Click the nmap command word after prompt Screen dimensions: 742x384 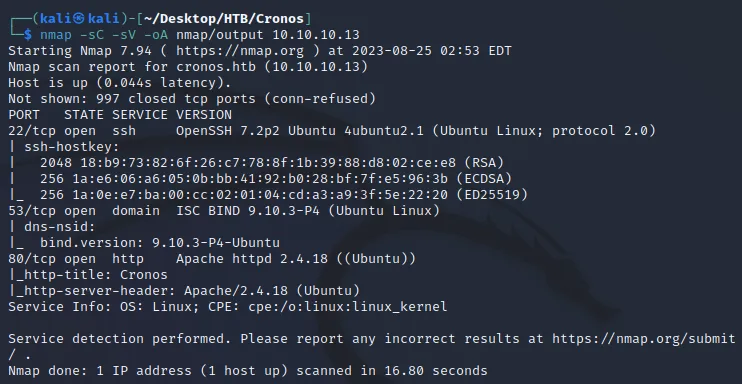(56, 35)
